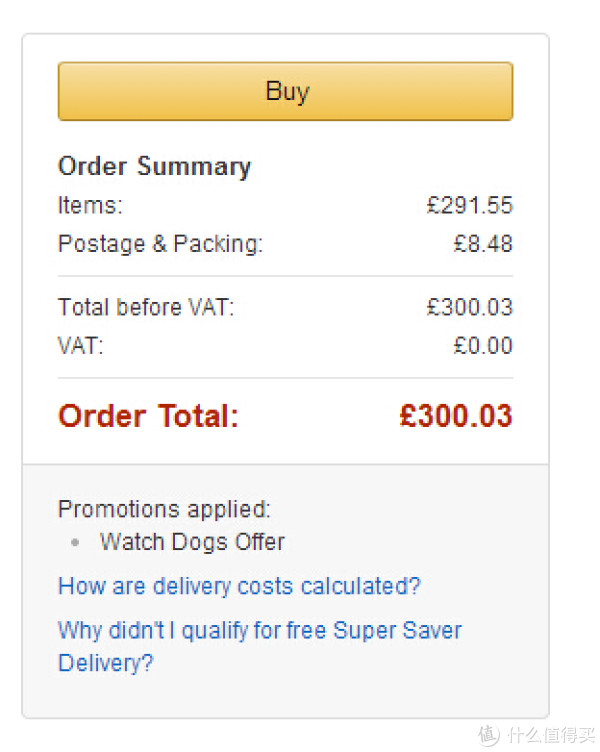Open the delivery costs calculation link
The height and width of the screenshot is (752, 600).
pyautogui.click(x=239, y=586)
